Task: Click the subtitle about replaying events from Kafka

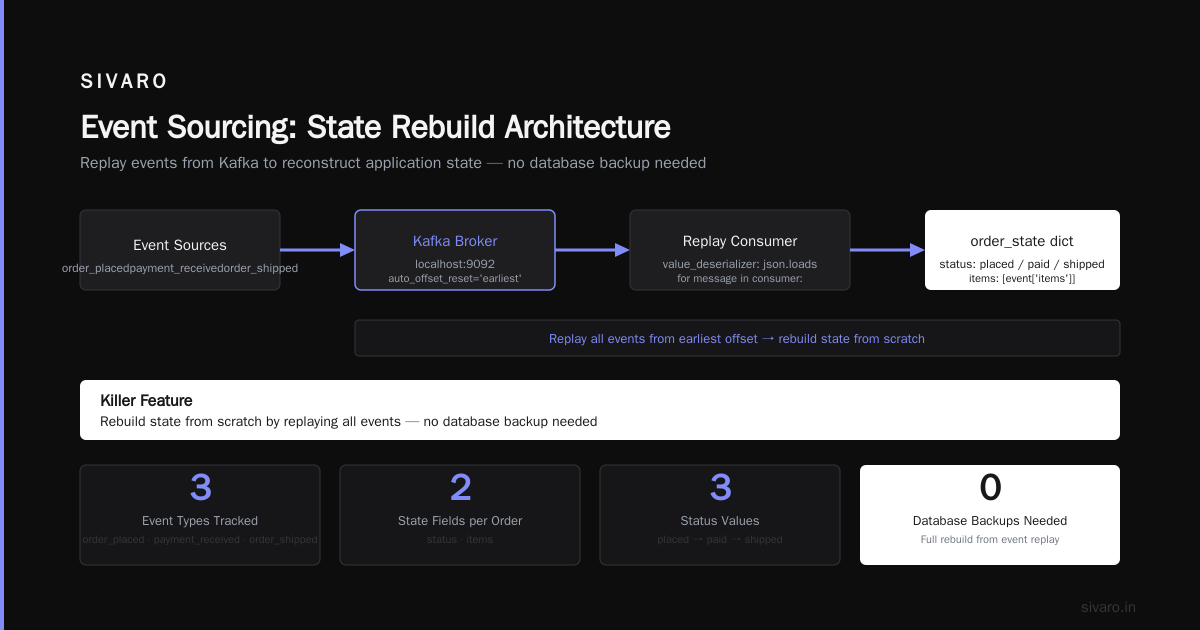Action: point(393,163)
